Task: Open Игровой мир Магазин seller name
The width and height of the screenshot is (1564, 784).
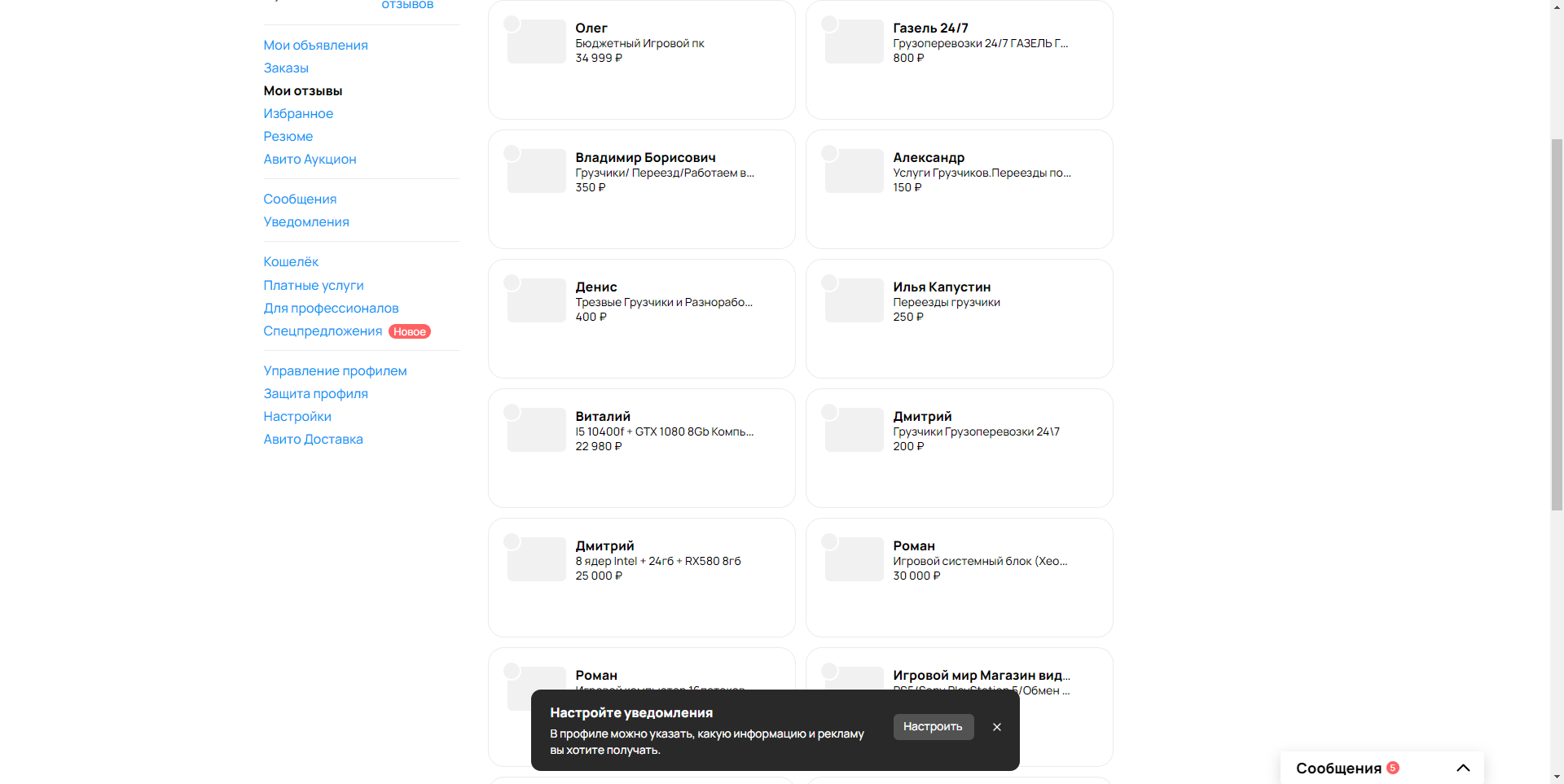Action: coord(982,675)
